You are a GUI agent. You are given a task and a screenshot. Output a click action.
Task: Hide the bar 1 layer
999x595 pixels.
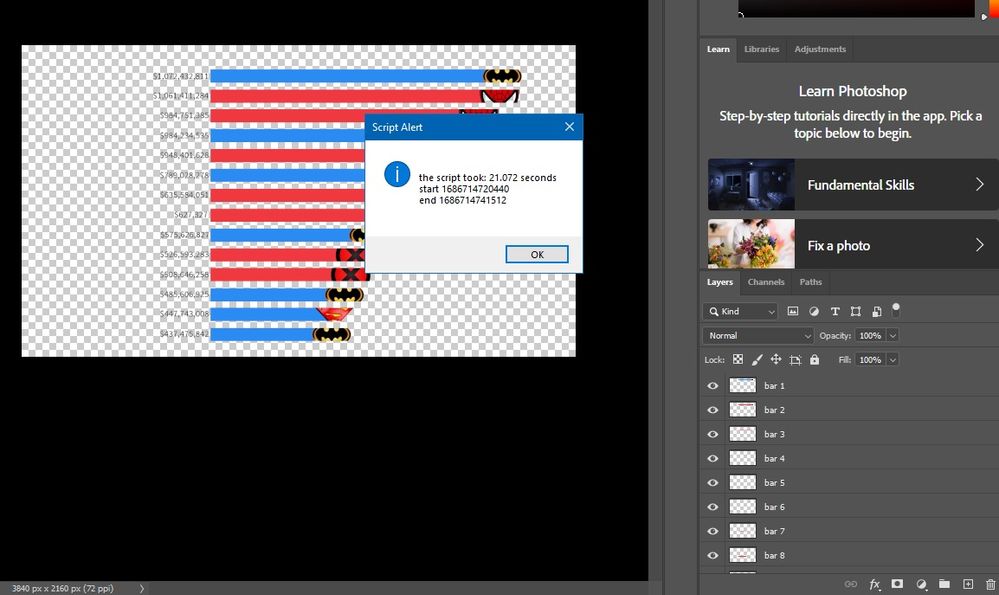pyautogui.click(x=712, y=385)
